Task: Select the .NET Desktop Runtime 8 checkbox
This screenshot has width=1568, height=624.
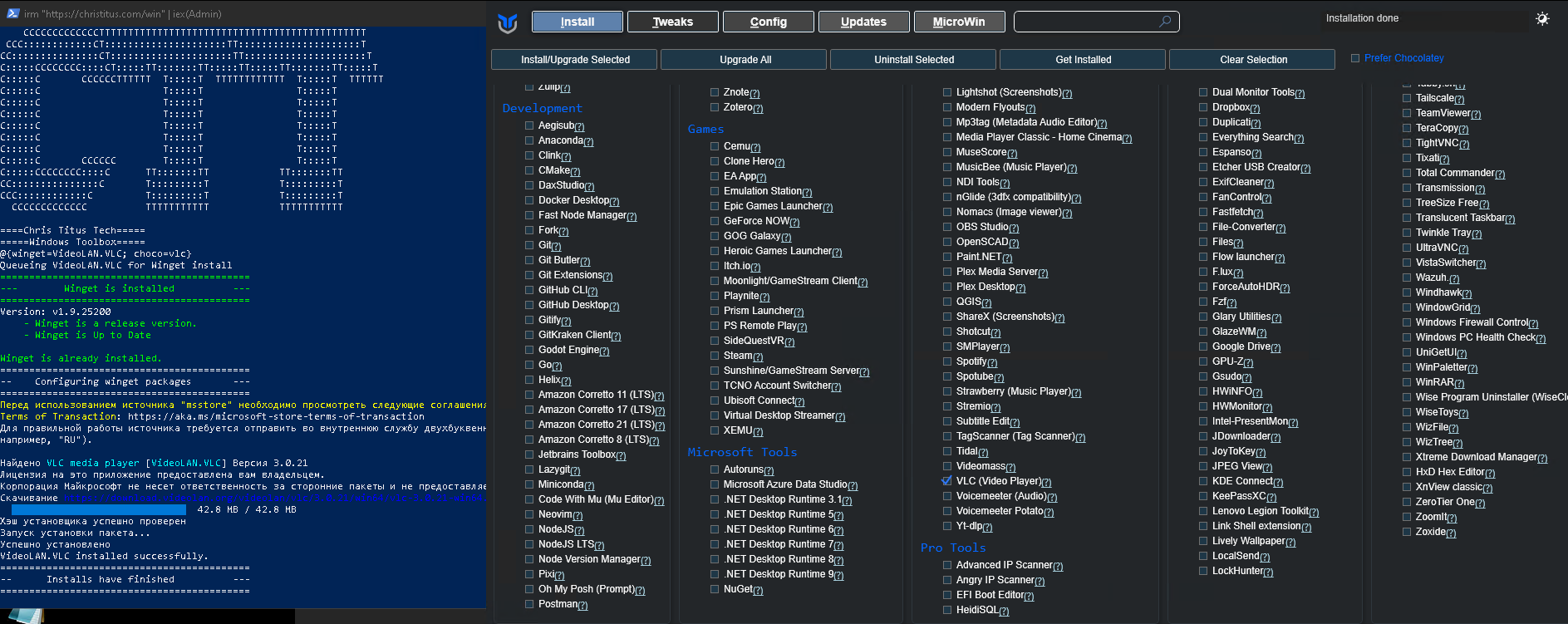Action: [x=715, y=559]
